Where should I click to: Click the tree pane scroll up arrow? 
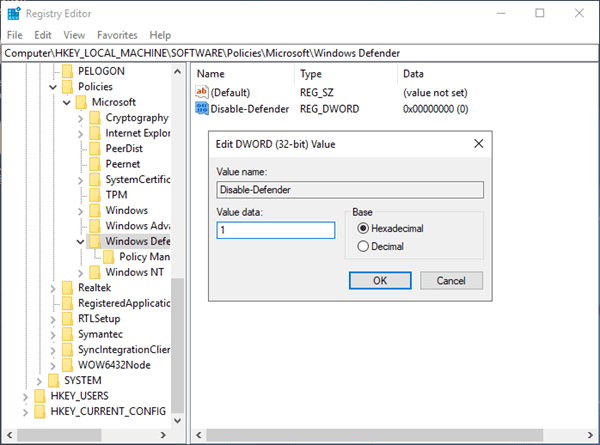177,71
